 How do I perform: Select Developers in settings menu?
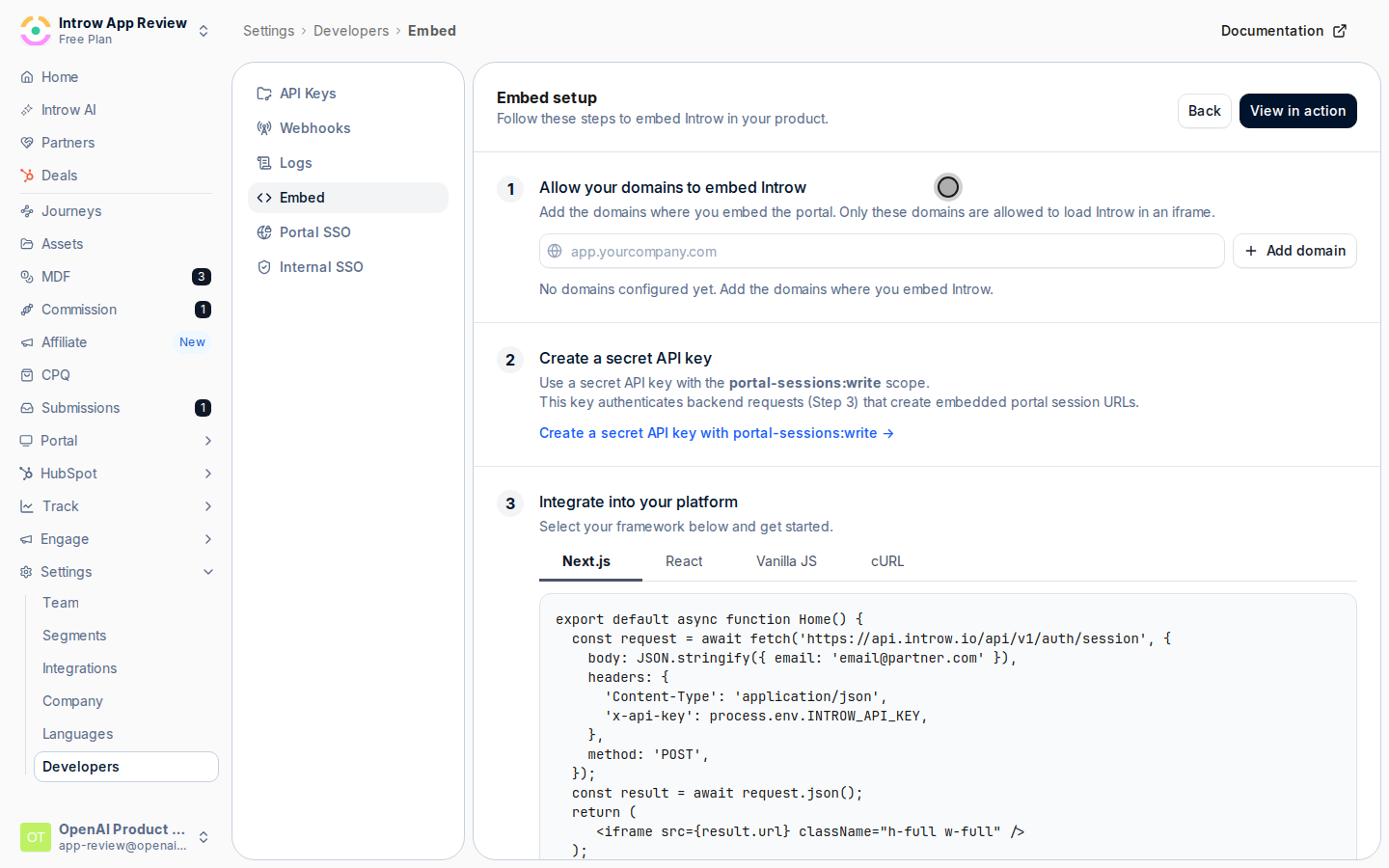(x=126, y=767)
